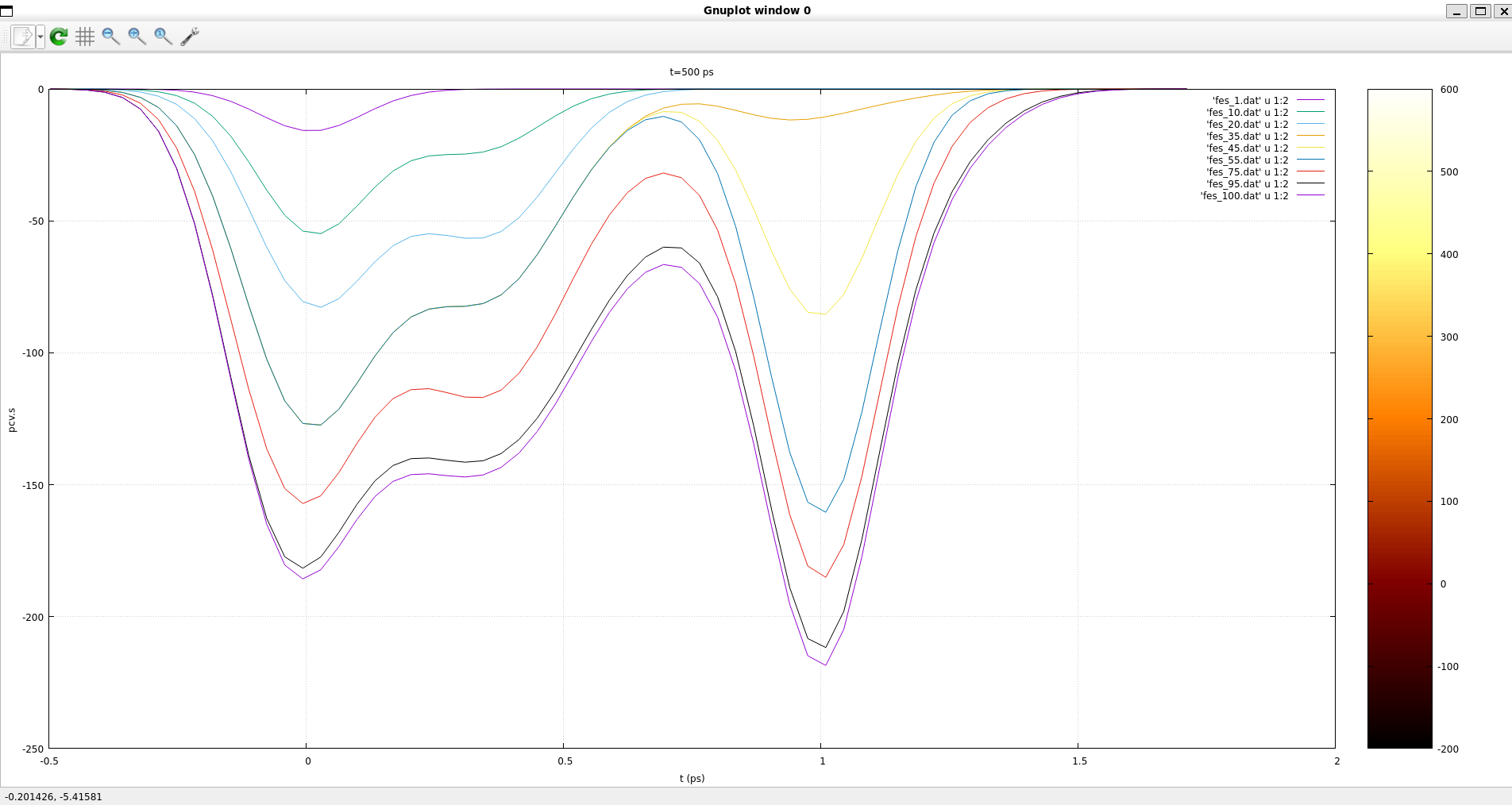Screen dimensions: 1512x805
Task: Click the autoscale magnifier icon labeled 1
Action: pos(164,37)
